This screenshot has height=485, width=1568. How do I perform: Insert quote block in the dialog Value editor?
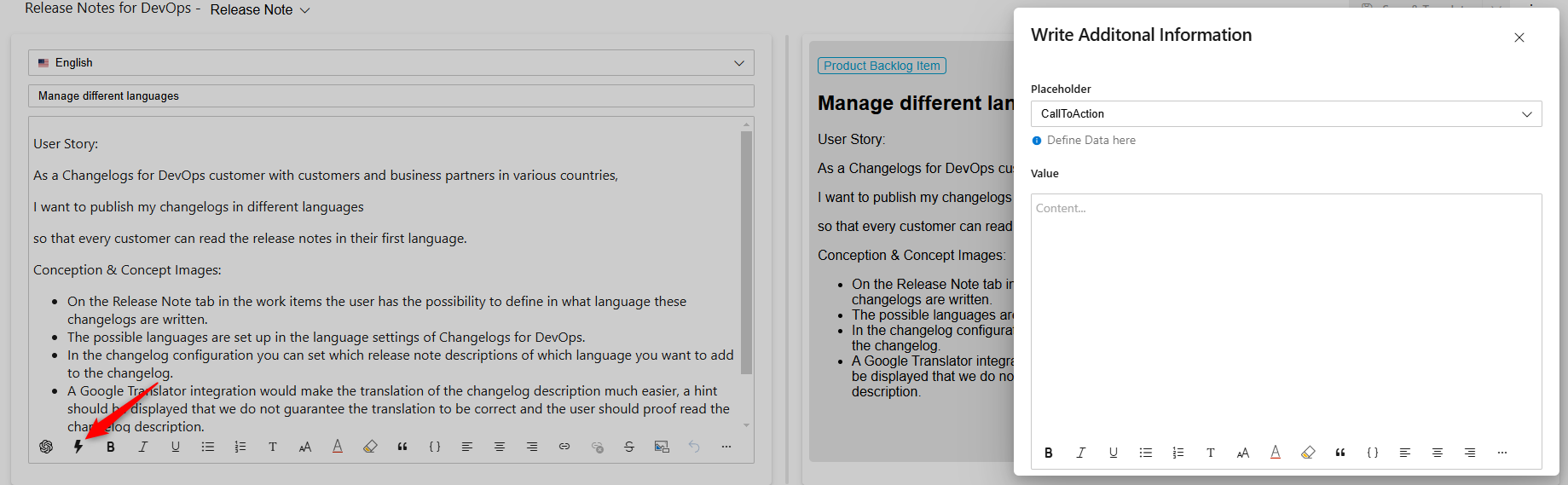click(x=1340, y=453)
